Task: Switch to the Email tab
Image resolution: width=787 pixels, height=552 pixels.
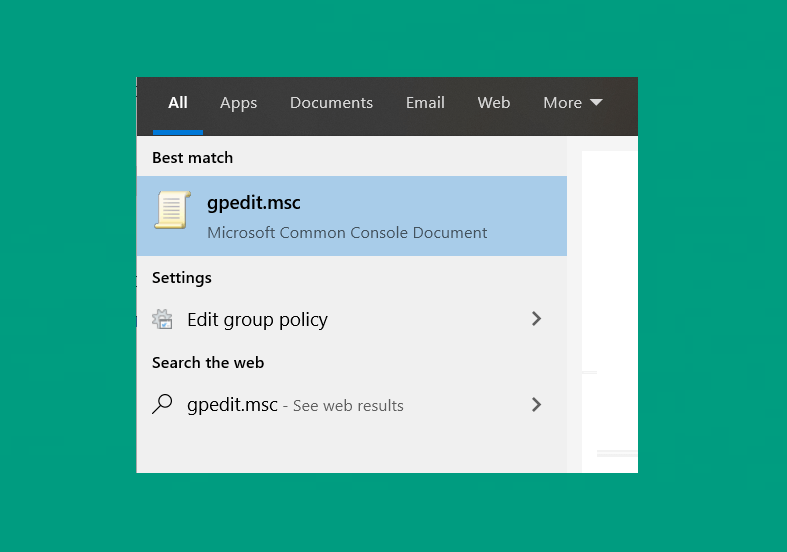Action: tap(425, 103)
